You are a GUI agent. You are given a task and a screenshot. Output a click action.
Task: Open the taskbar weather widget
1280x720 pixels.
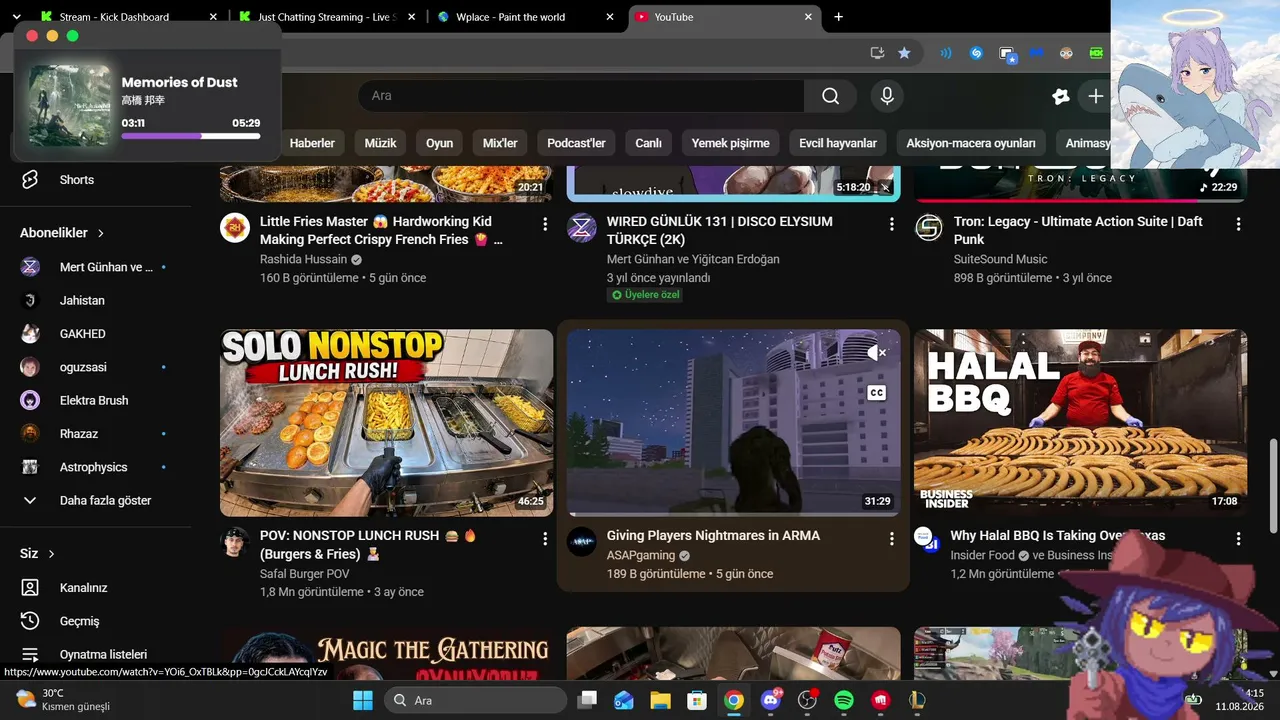[x=62, y=700]
